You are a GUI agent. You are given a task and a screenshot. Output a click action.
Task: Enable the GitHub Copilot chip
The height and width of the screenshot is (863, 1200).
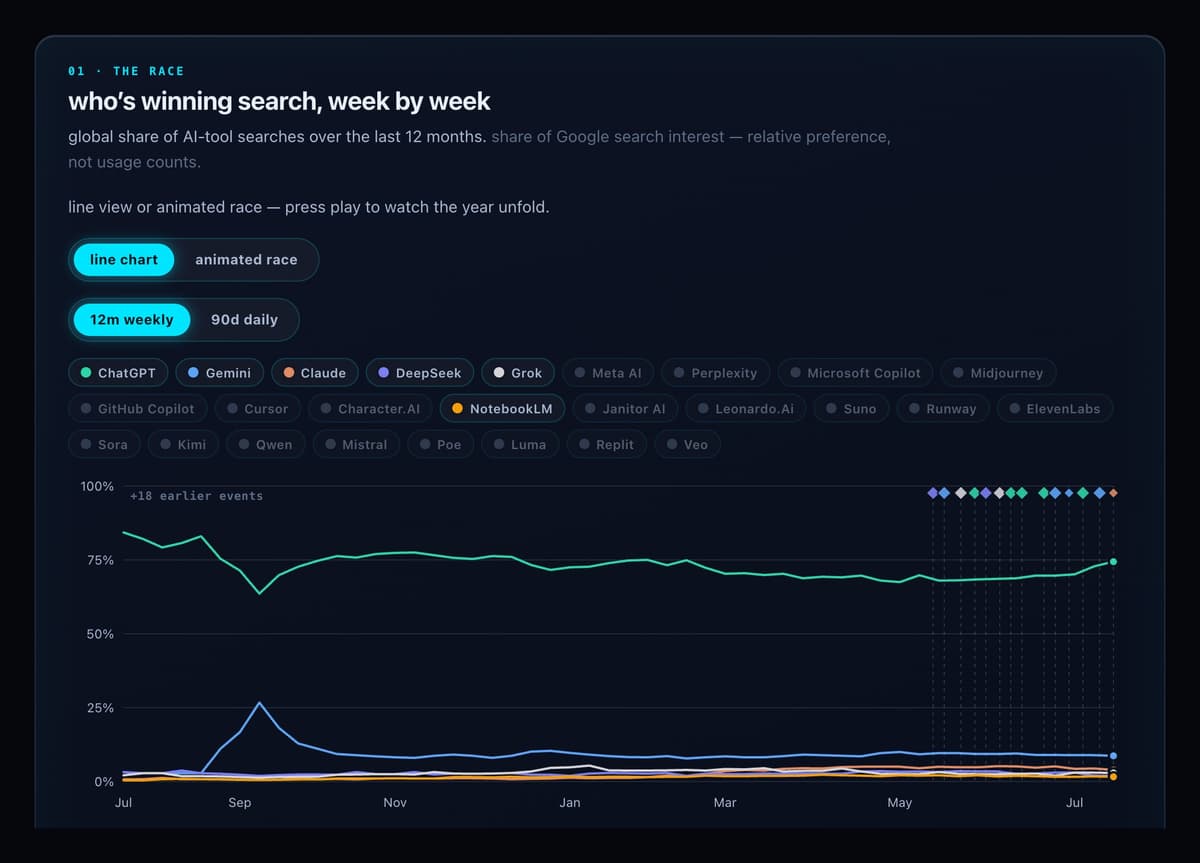138,409
